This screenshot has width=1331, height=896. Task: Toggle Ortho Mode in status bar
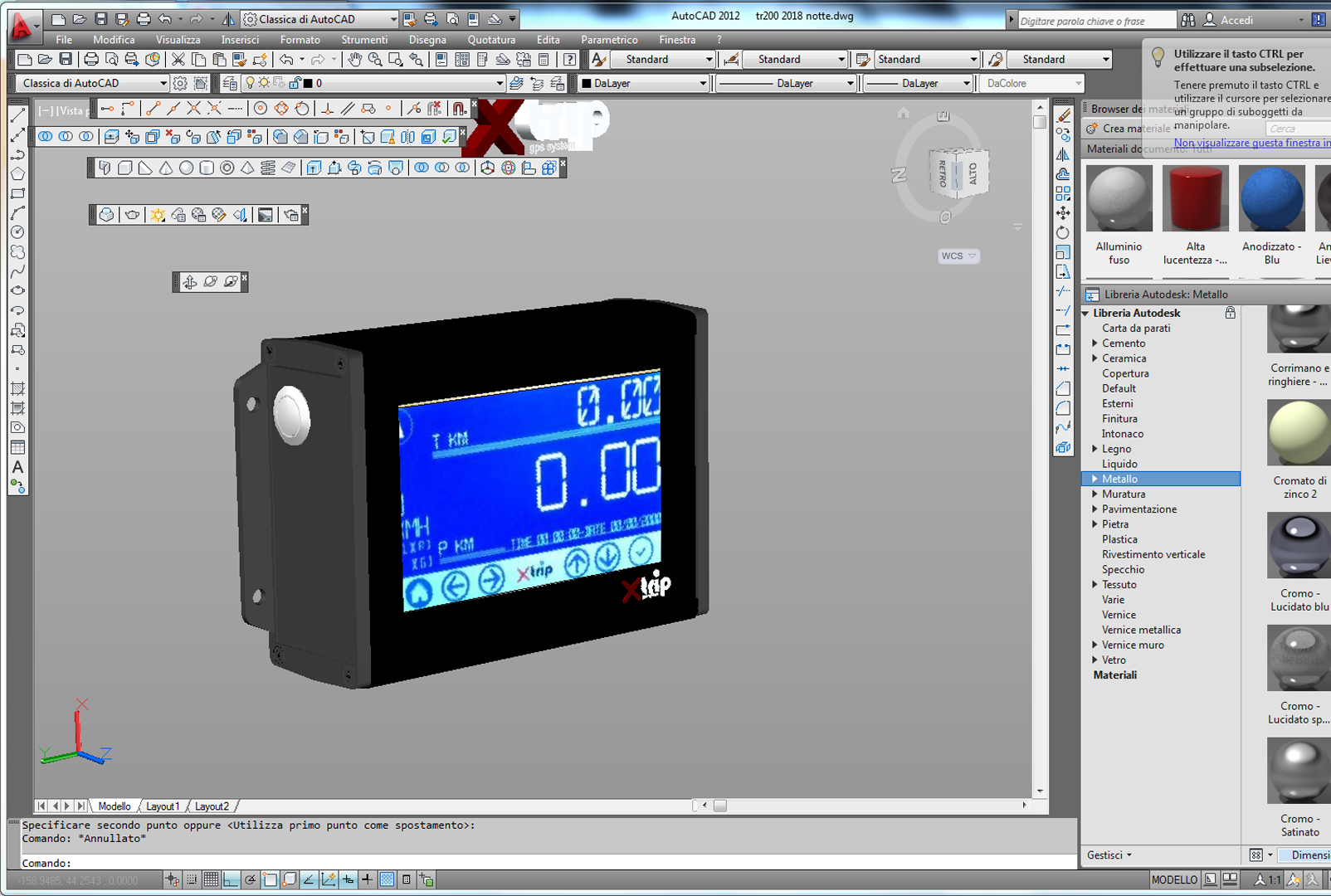tap(231, 879)
